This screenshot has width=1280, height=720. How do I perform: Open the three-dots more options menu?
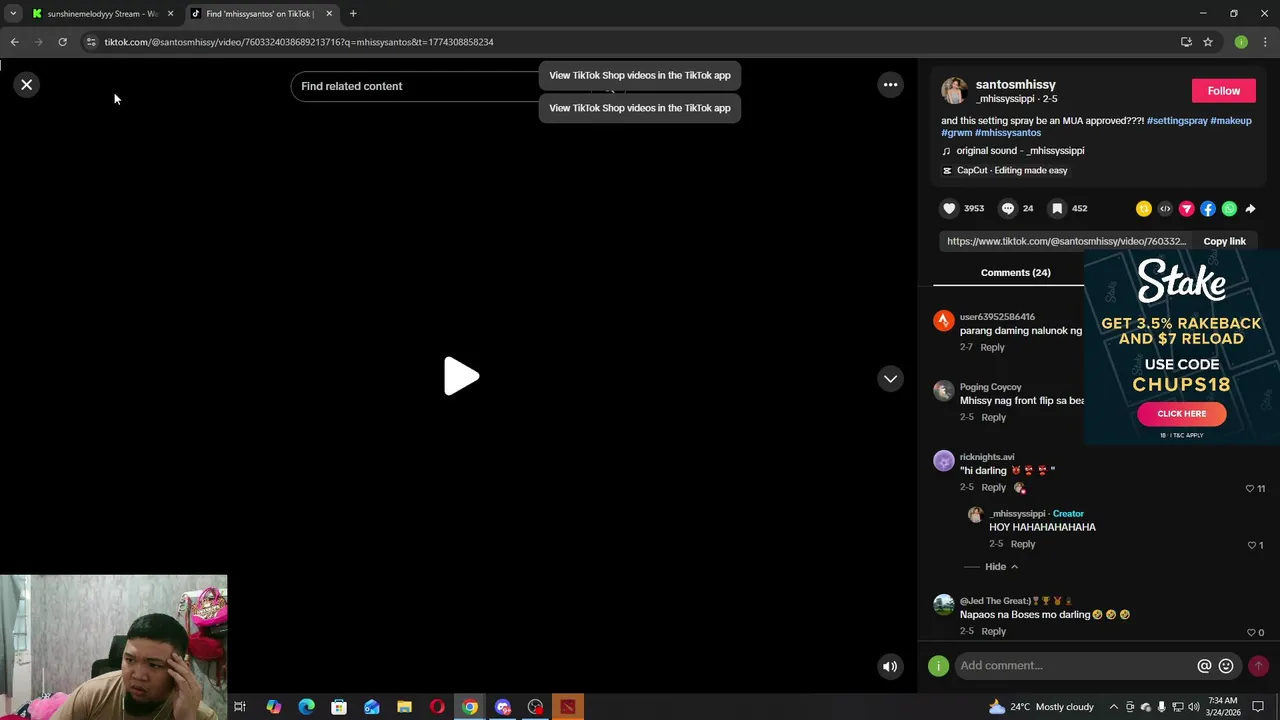coord(890,85)
